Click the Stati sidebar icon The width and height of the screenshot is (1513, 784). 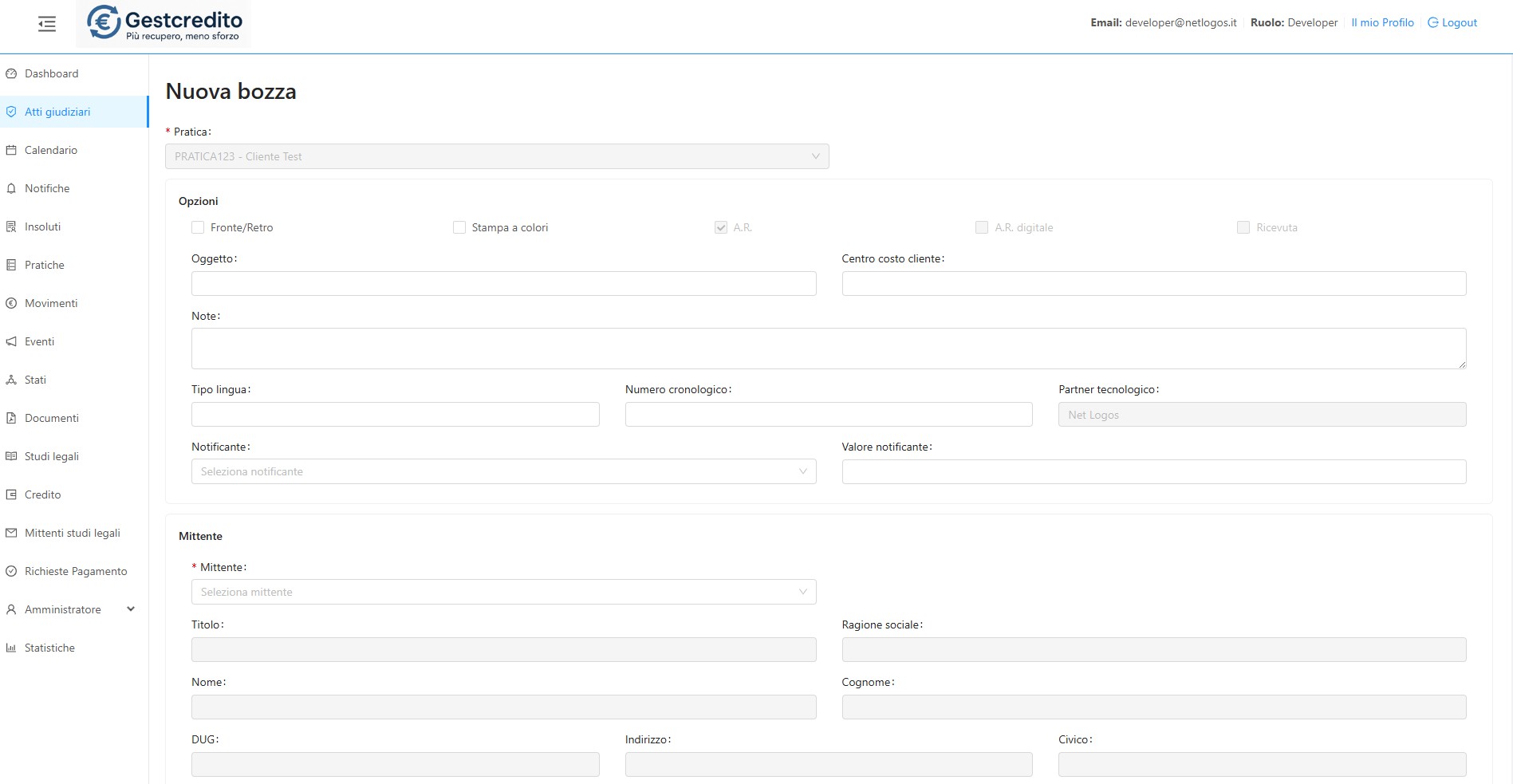pos(11,380)
